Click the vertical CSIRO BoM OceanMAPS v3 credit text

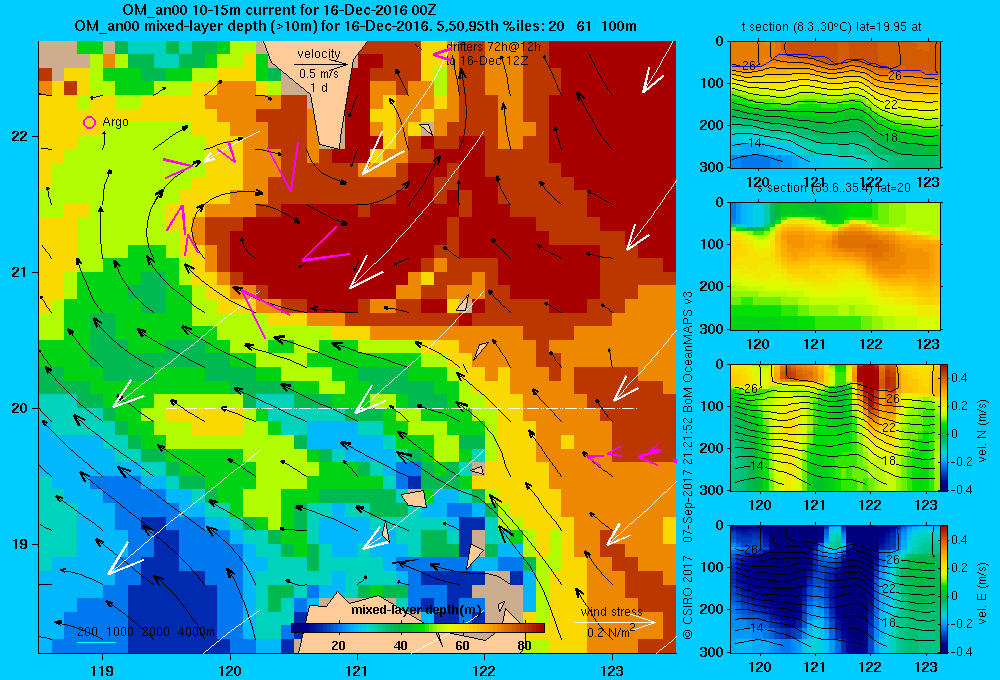coord(688,465)
